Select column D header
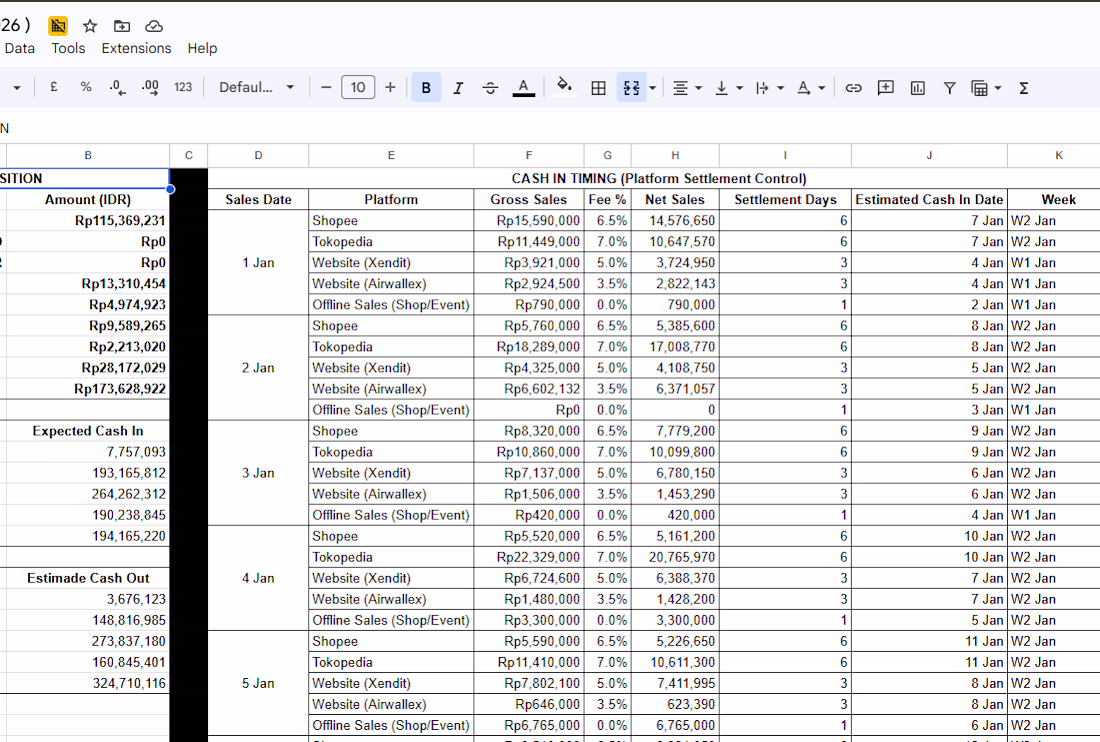This screenshot has width=1100, height=742. click(x=258, y=155)
